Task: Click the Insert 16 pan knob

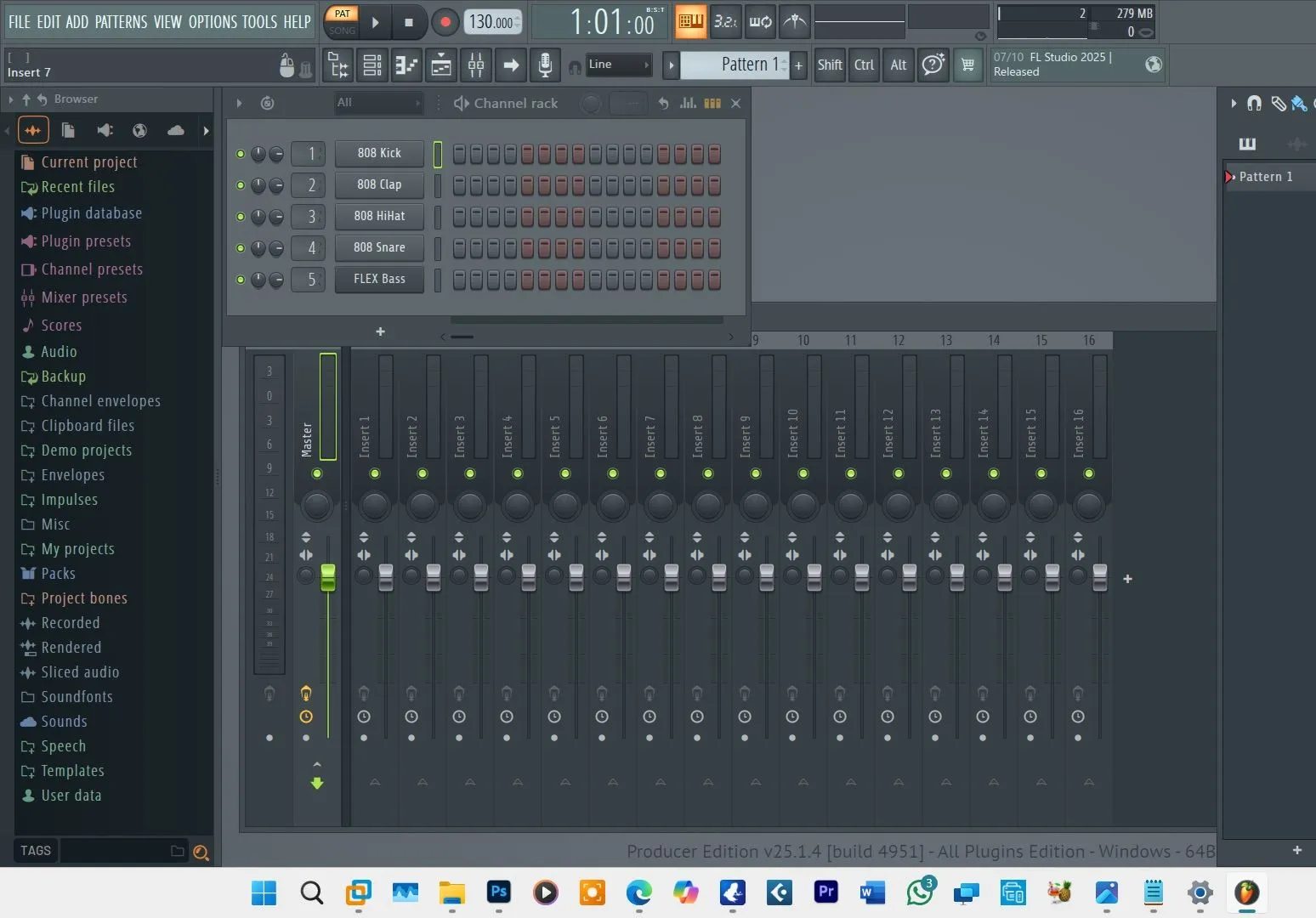Action: coord(1089,506)
